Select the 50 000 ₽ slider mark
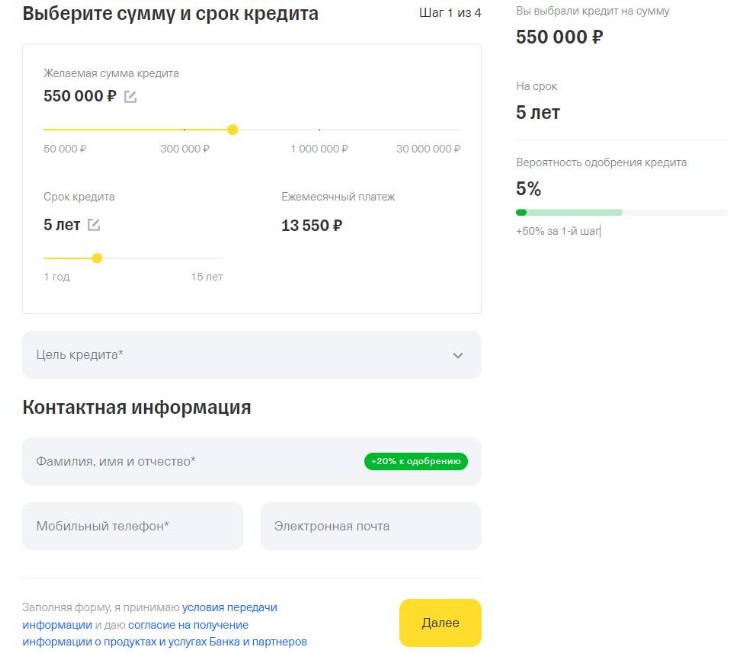This screenshot has width=738, height=652. point(65,149)
